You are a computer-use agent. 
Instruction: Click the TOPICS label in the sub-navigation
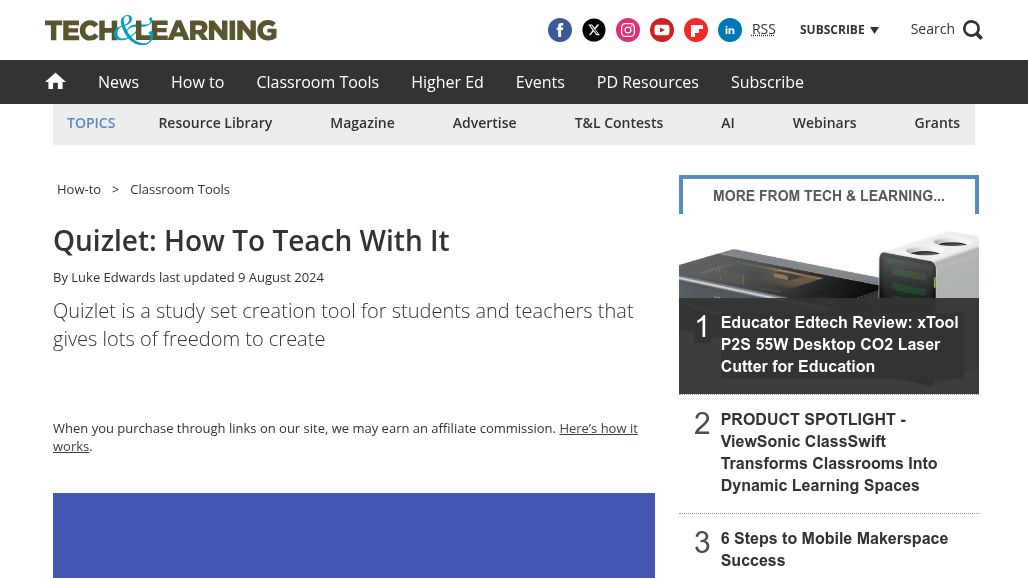(x=91, y=123)
